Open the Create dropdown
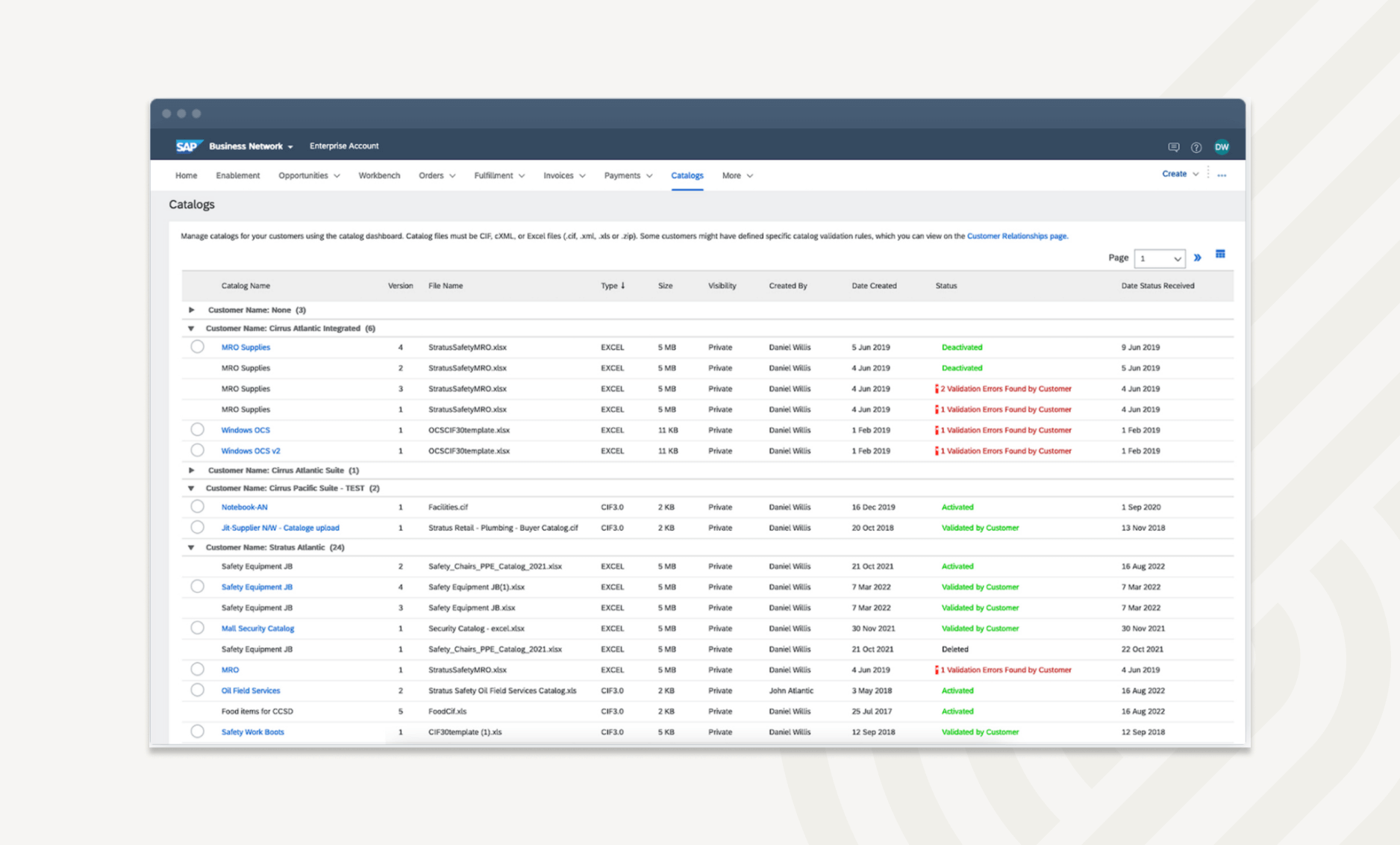The image size is (1400, 845). 1180,174
